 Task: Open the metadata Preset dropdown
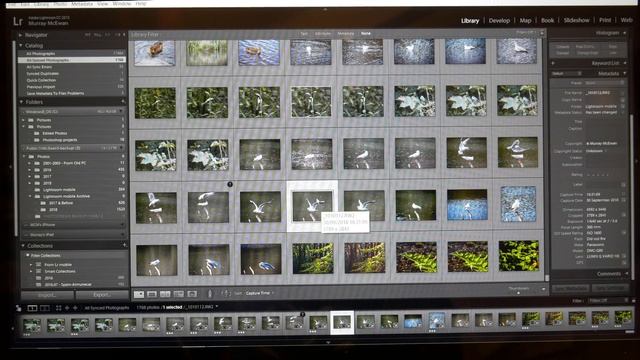(x=604, y=83)
